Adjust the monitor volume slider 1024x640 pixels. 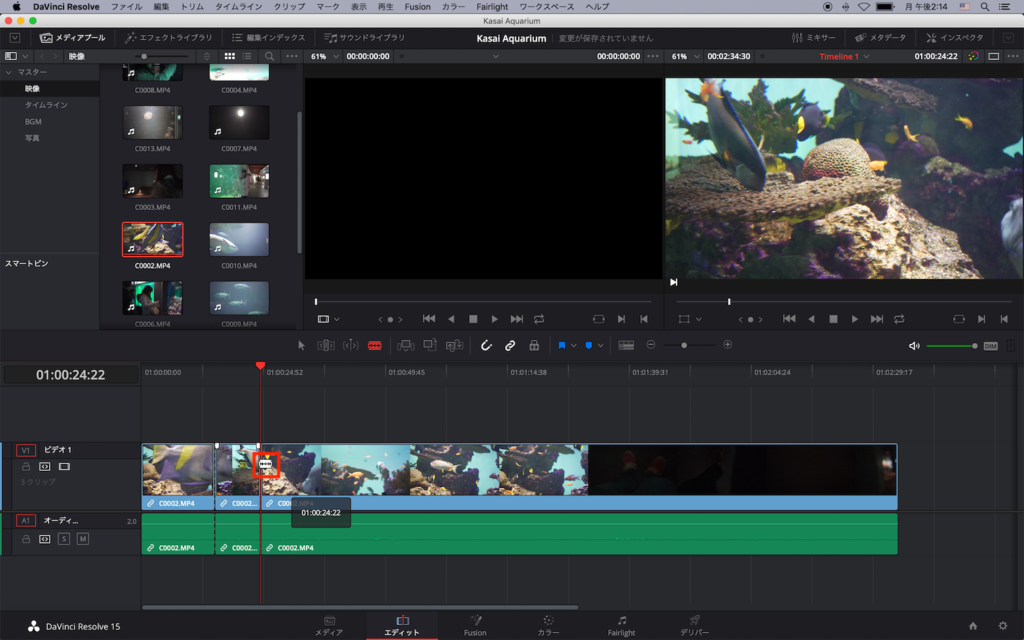(950, 346)
